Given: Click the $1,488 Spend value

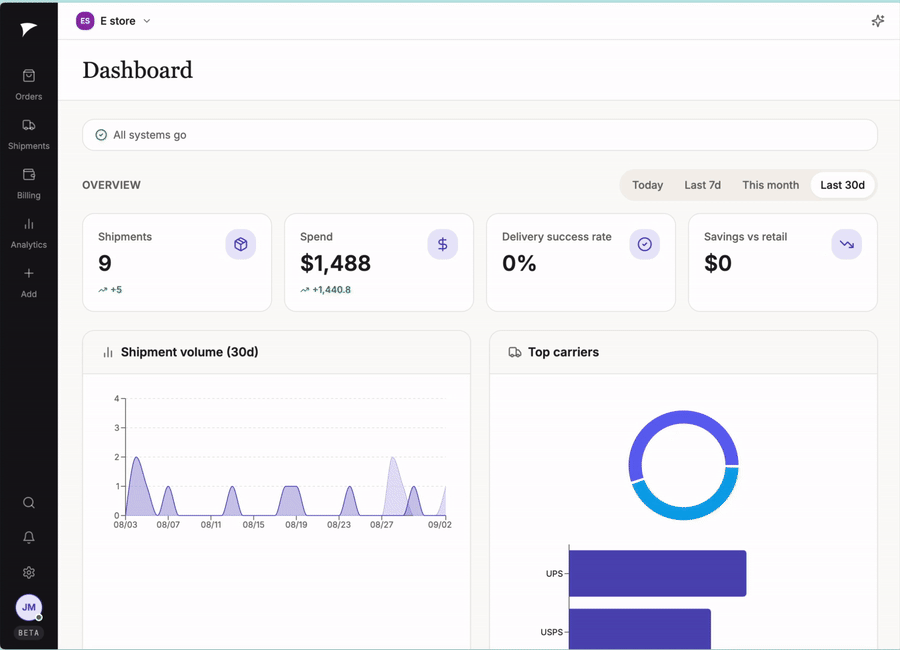Looking at the screenshot, I should 335,263.
